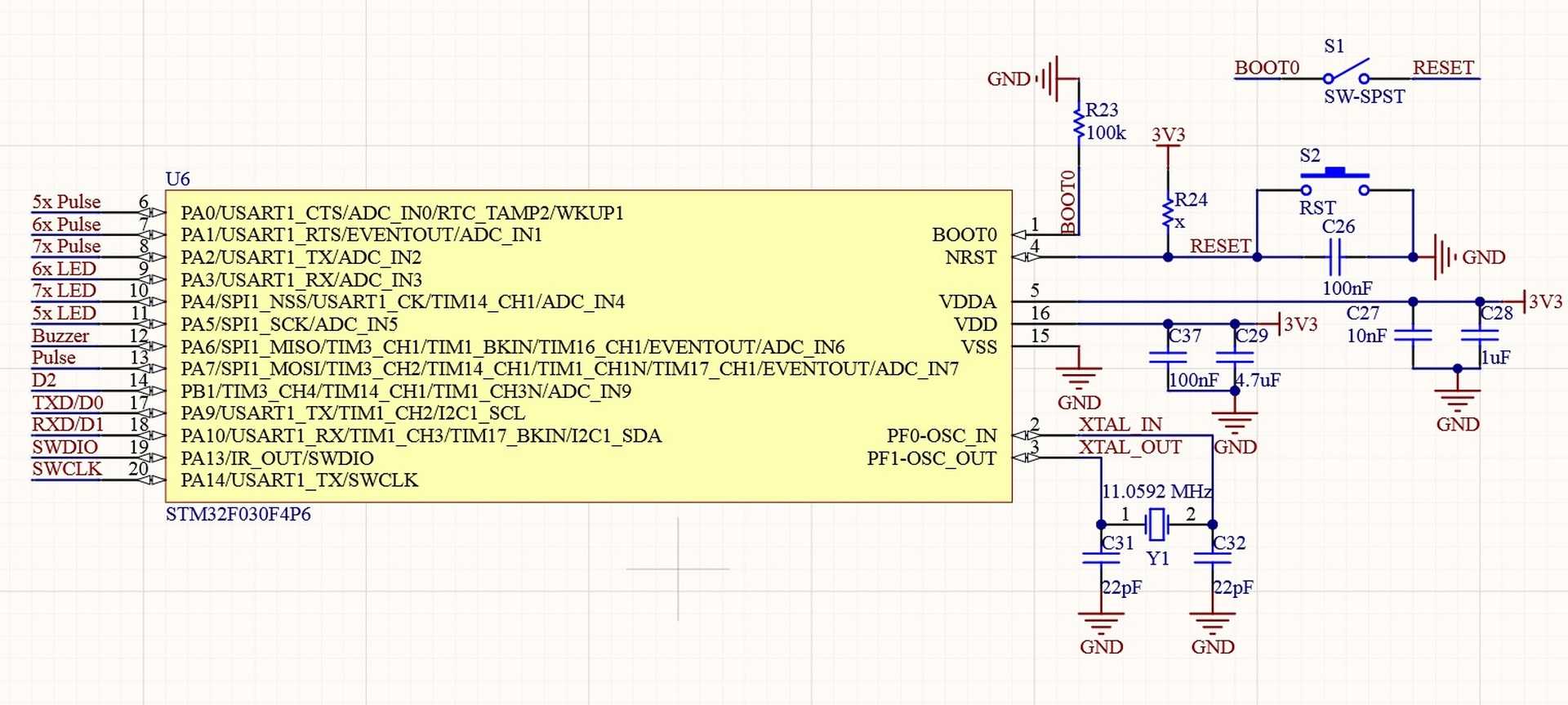Select the STM32F030F4P6 part name text

[238, 515]
